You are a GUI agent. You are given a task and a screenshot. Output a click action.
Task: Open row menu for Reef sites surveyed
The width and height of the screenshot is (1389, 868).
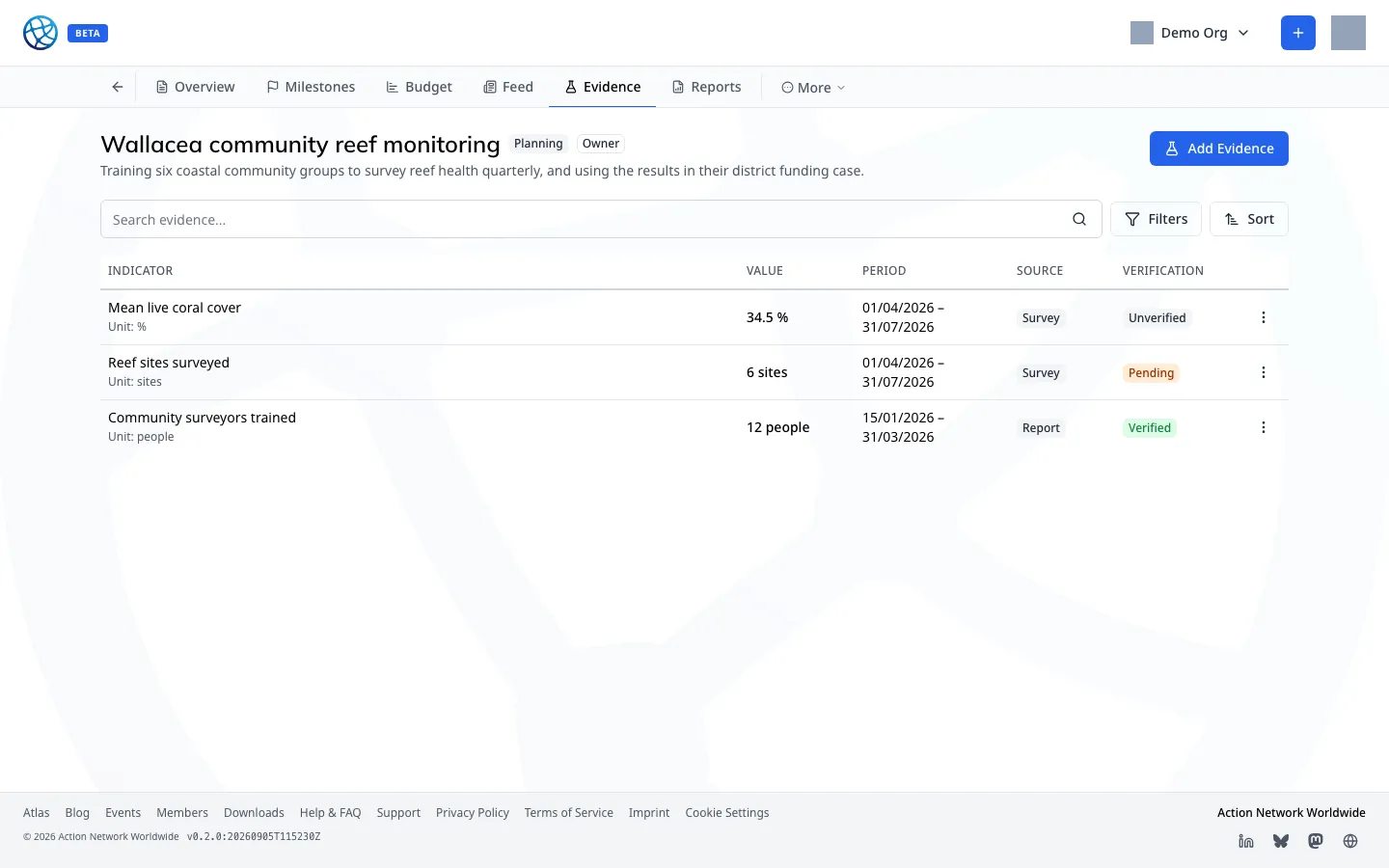tap(1264, 372)
